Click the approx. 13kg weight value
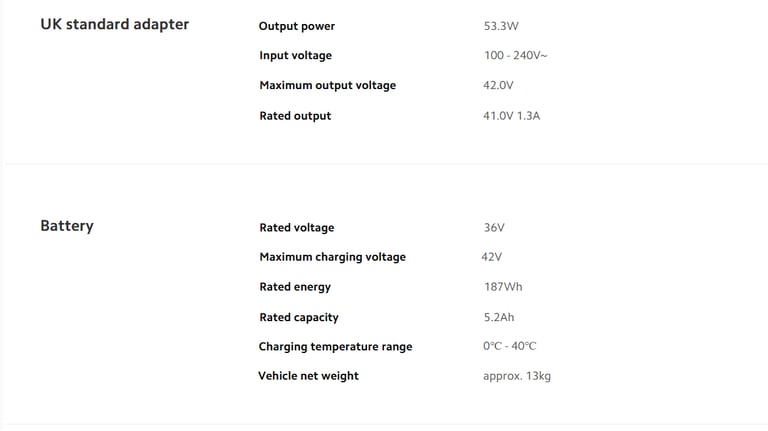Viewport: 768px width, 431px height. [x=517, y=376]
